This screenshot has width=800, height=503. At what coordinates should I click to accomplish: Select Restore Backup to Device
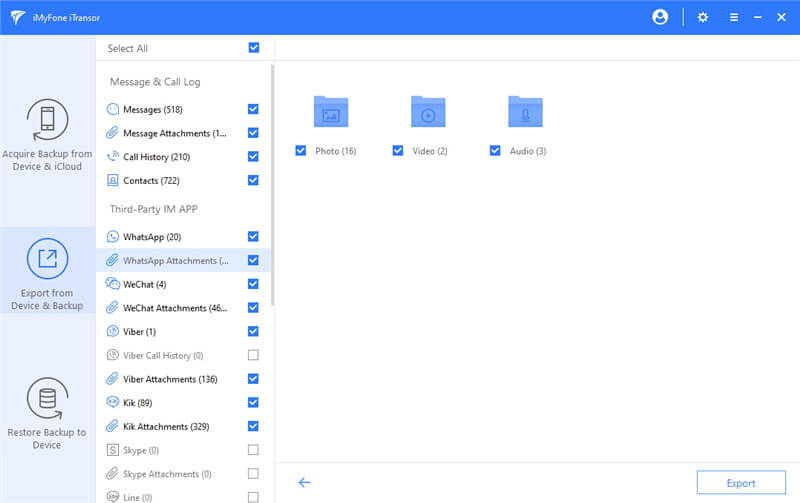pos(47,413)
